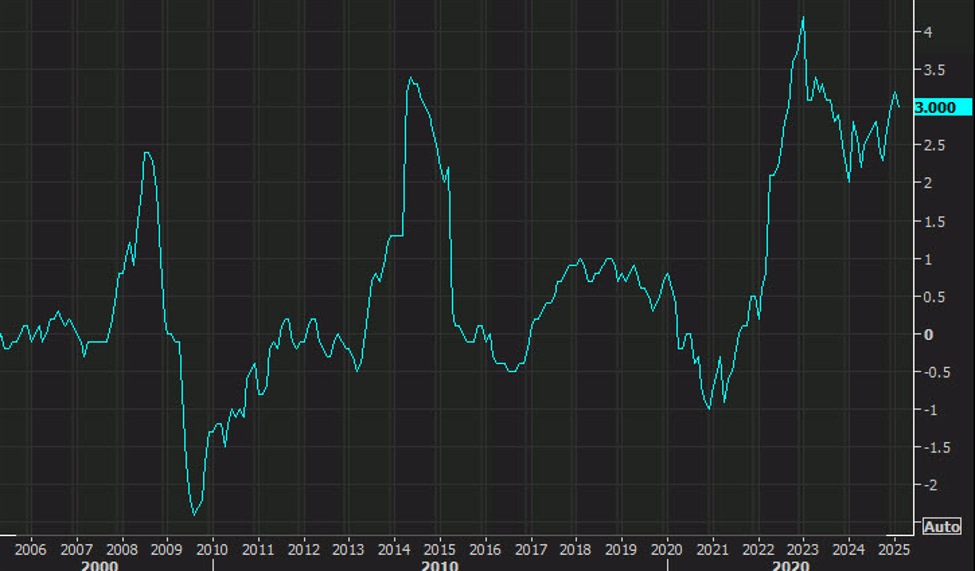
Task: Click the line's dip near 2021
Action: click(x=709, y=408)
